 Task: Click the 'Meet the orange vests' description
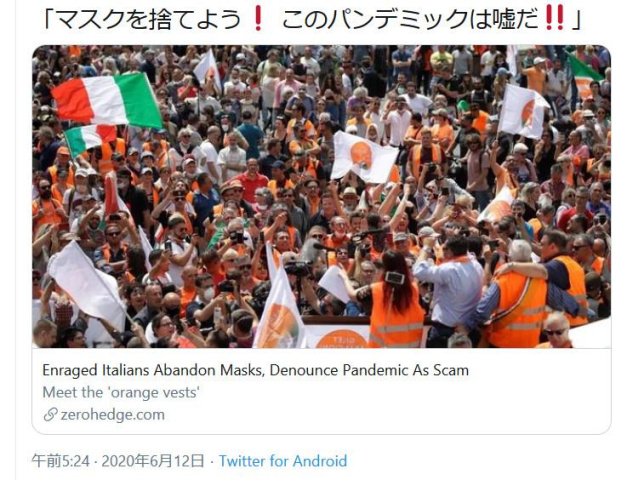coord(121,392)
